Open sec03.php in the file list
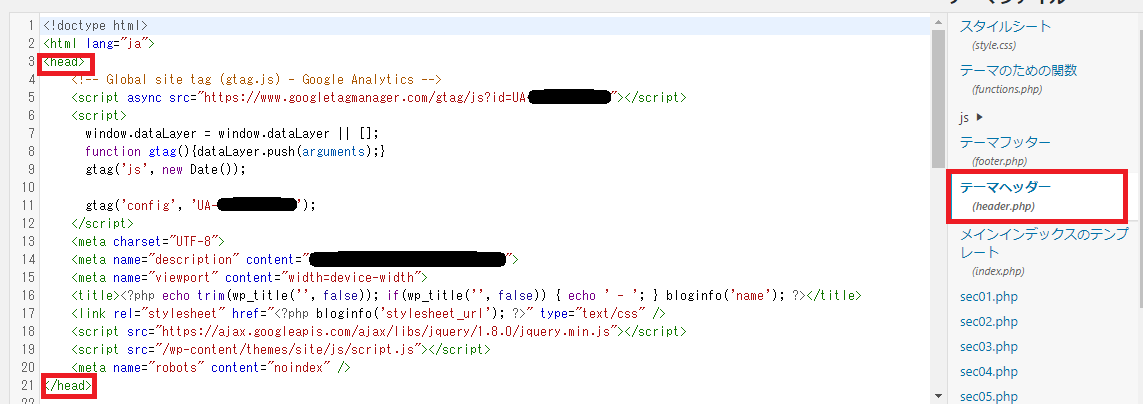Image resolution: width=1143 pixels, height=404 pixels. point(989,346)
